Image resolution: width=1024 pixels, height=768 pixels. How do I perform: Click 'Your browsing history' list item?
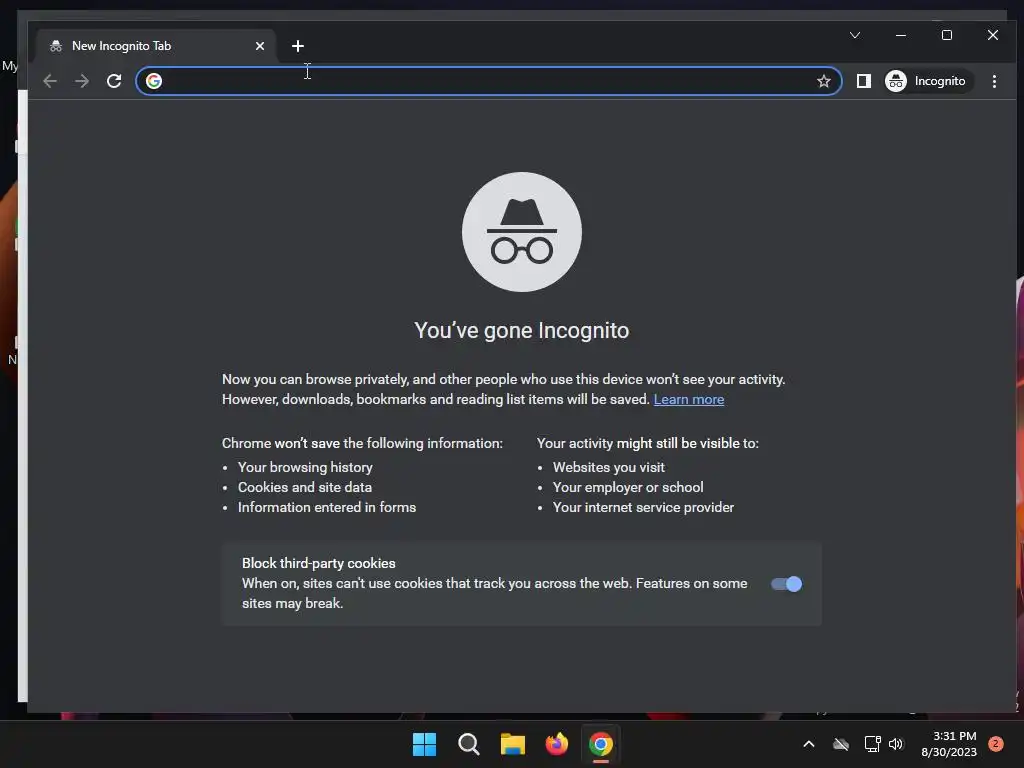click(305, 467)
